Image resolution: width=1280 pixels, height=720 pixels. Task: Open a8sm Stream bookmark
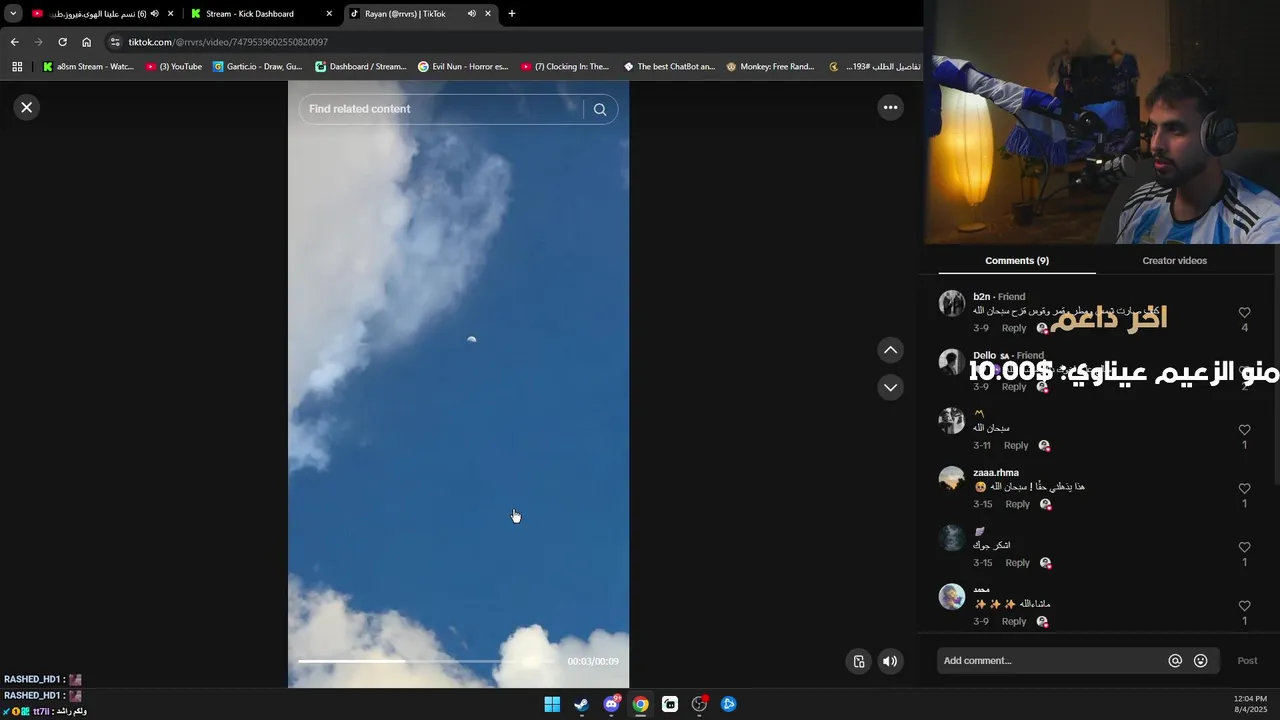click(89, 67)
